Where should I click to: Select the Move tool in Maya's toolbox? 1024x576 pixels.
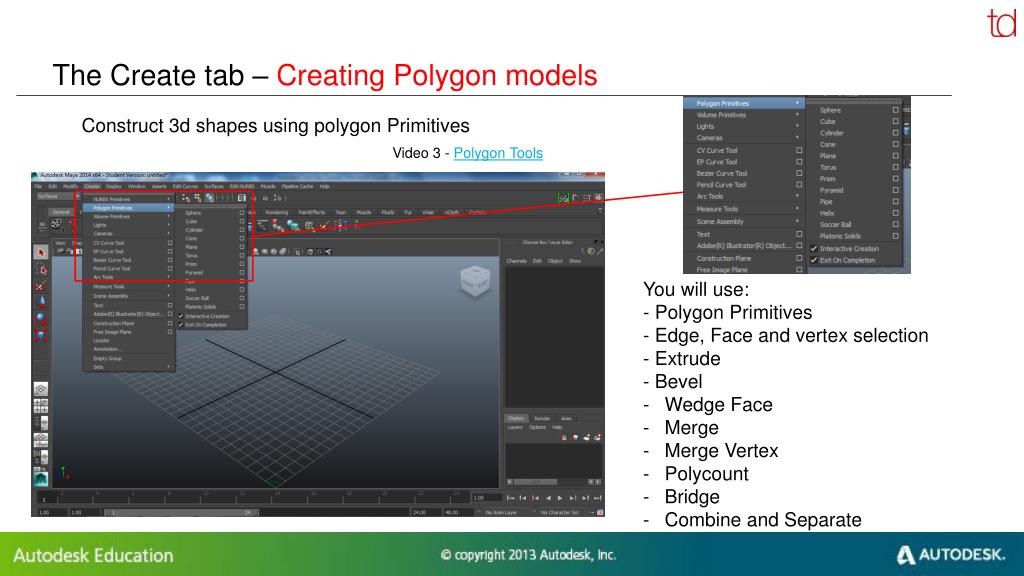pos(40,302)
